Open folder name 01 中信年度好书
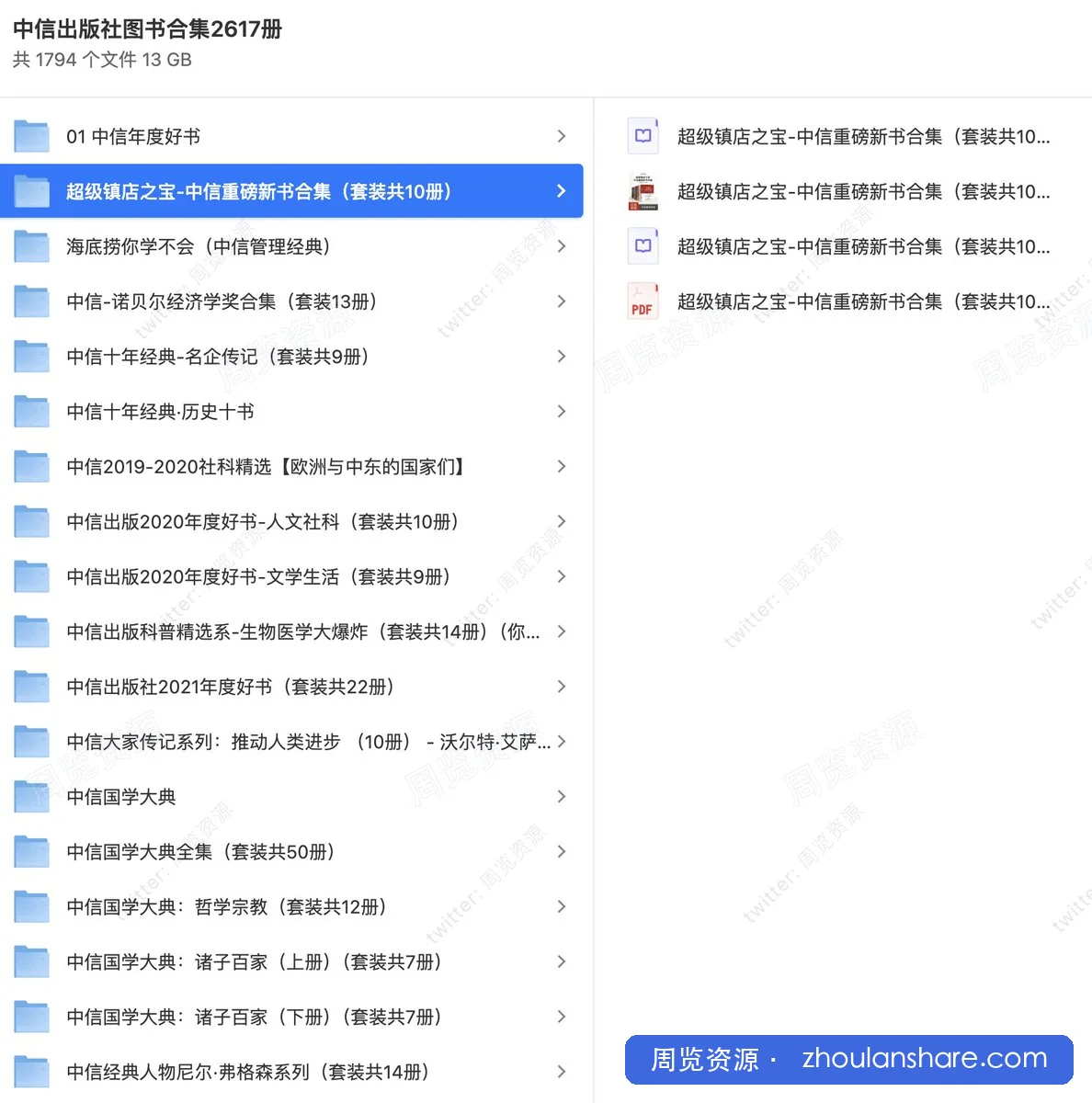 (133, 137)
